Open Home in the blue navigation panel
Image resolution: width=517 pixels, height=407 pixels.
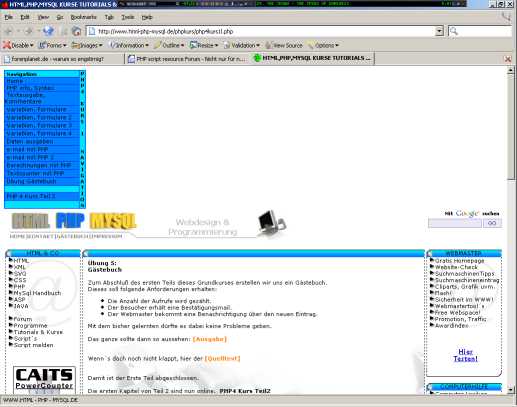pyautogui.click(x=15, y=81)
